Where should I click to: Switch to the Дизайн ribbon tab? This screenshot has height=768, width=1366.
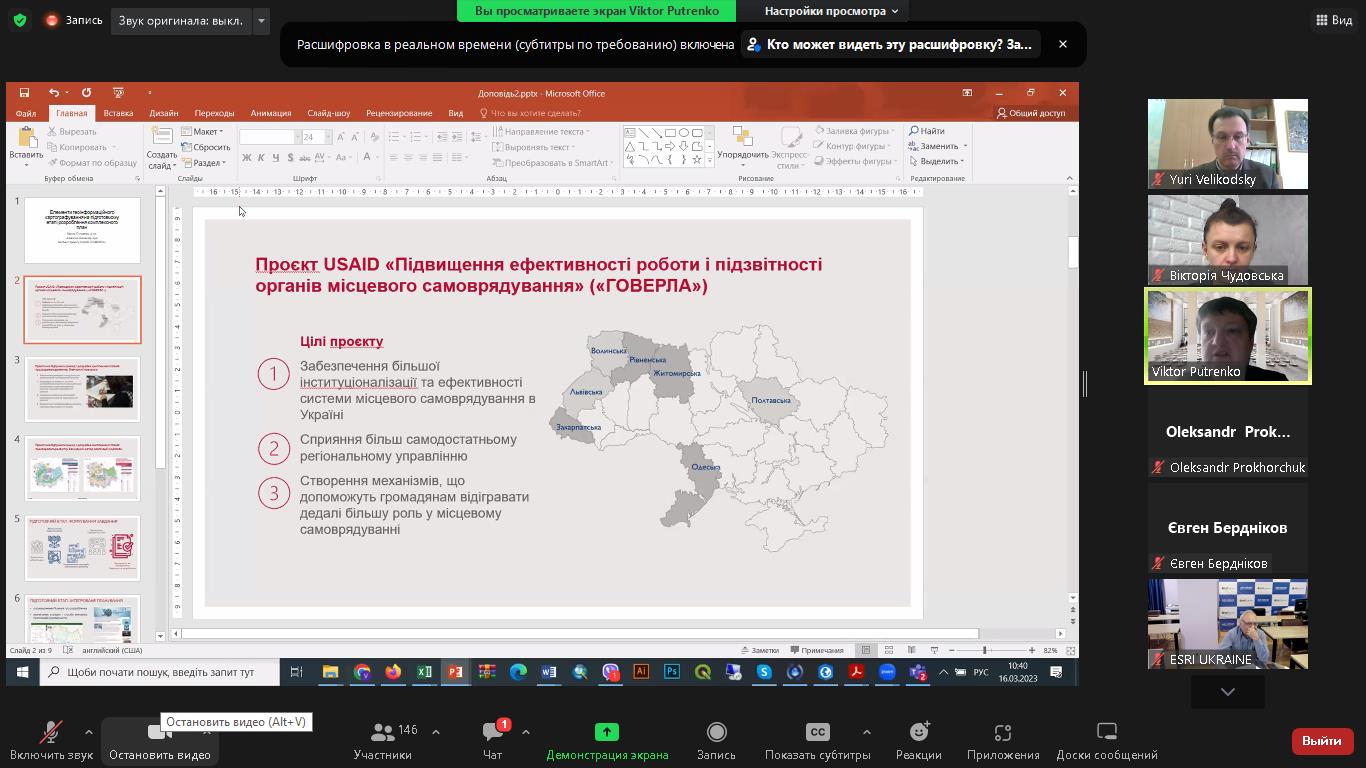(164, 113)
